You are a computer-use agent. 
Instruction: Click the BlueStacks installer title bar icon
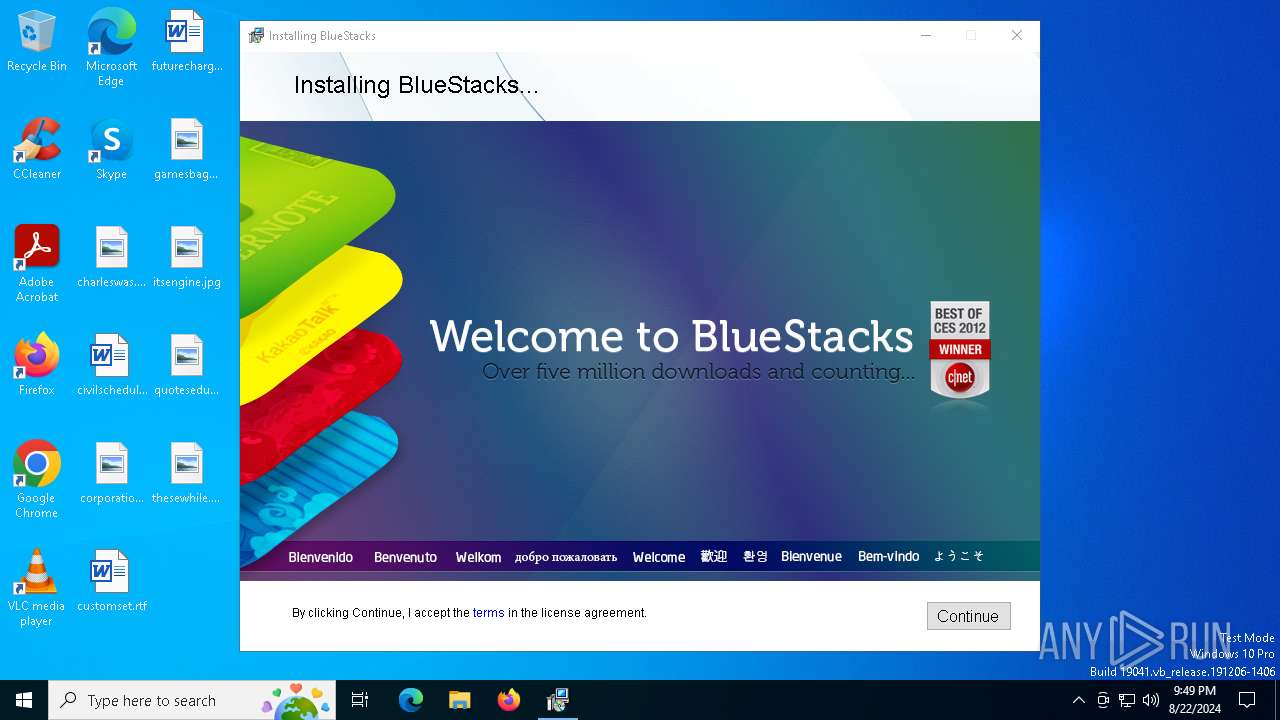tap(256, 36)
